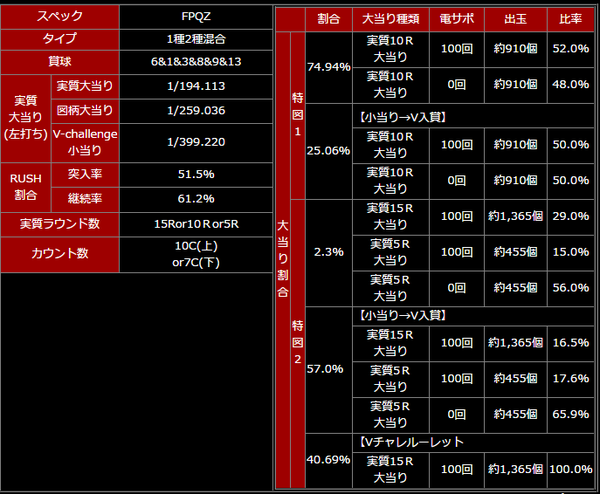Click the vertical 特図1 label
Screen dimensions: 600x494
click(x=298, y=115)
